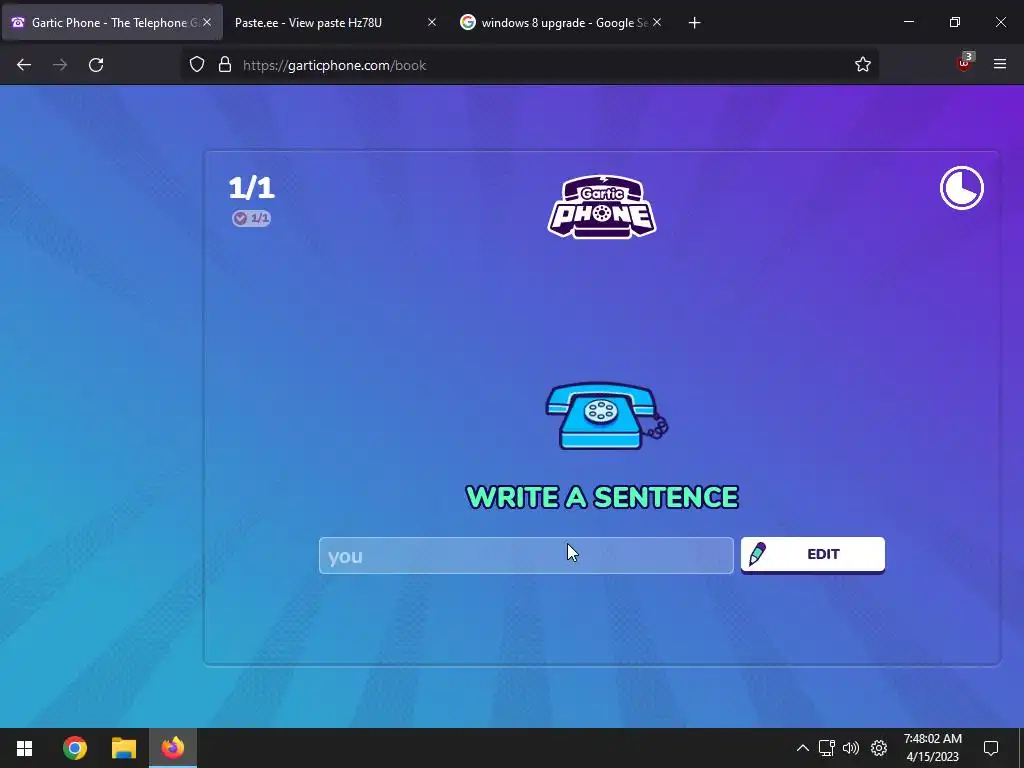Close the Gartic Phone tab
Screen dimensions: 1024x768
coord(207,23)
